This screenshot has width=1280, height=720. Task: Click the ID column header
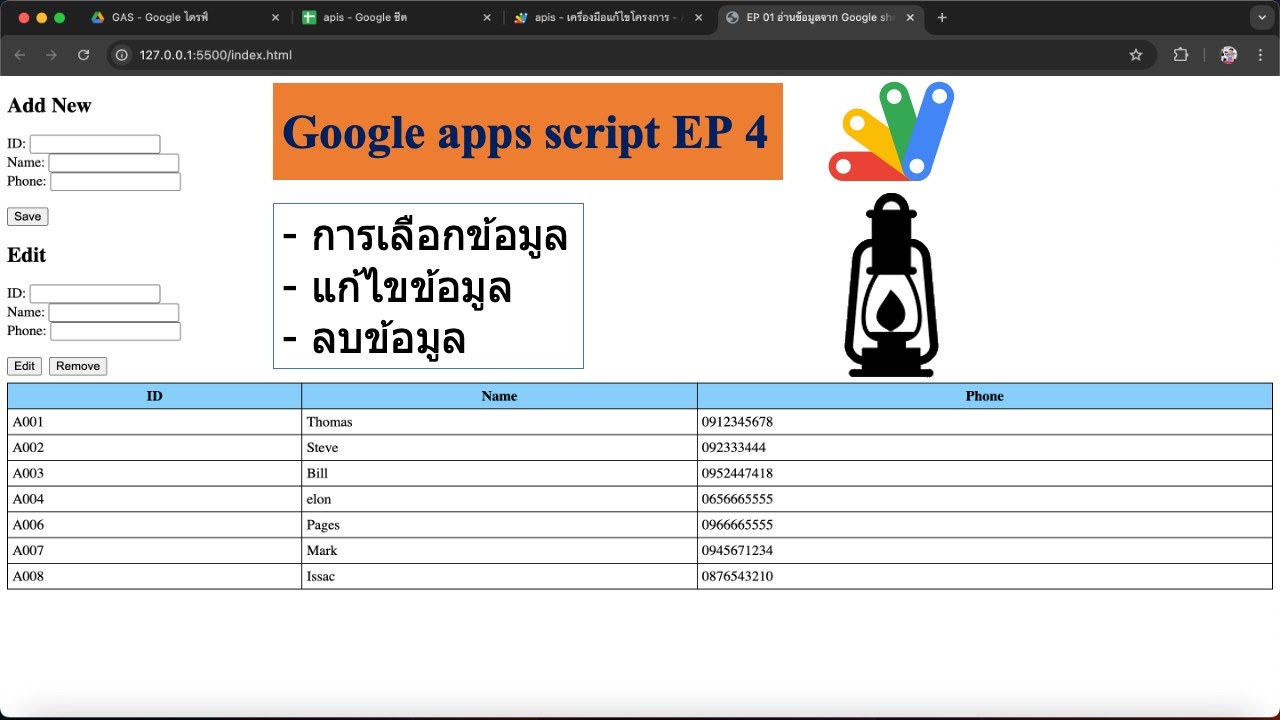[154, 396]
